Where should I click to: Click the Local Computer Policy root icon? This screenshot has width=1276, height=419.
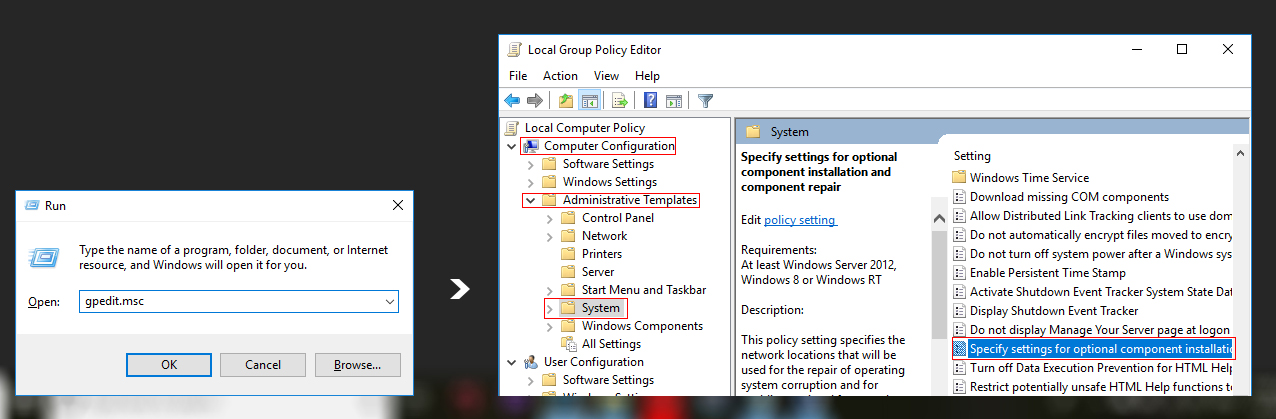pyautogui.click(x=513, y=128)
